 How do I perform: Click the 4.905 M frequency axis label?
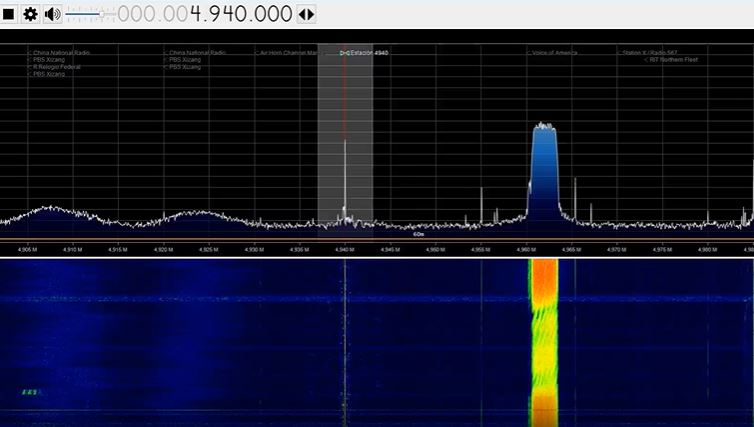[x=27, y=250]
